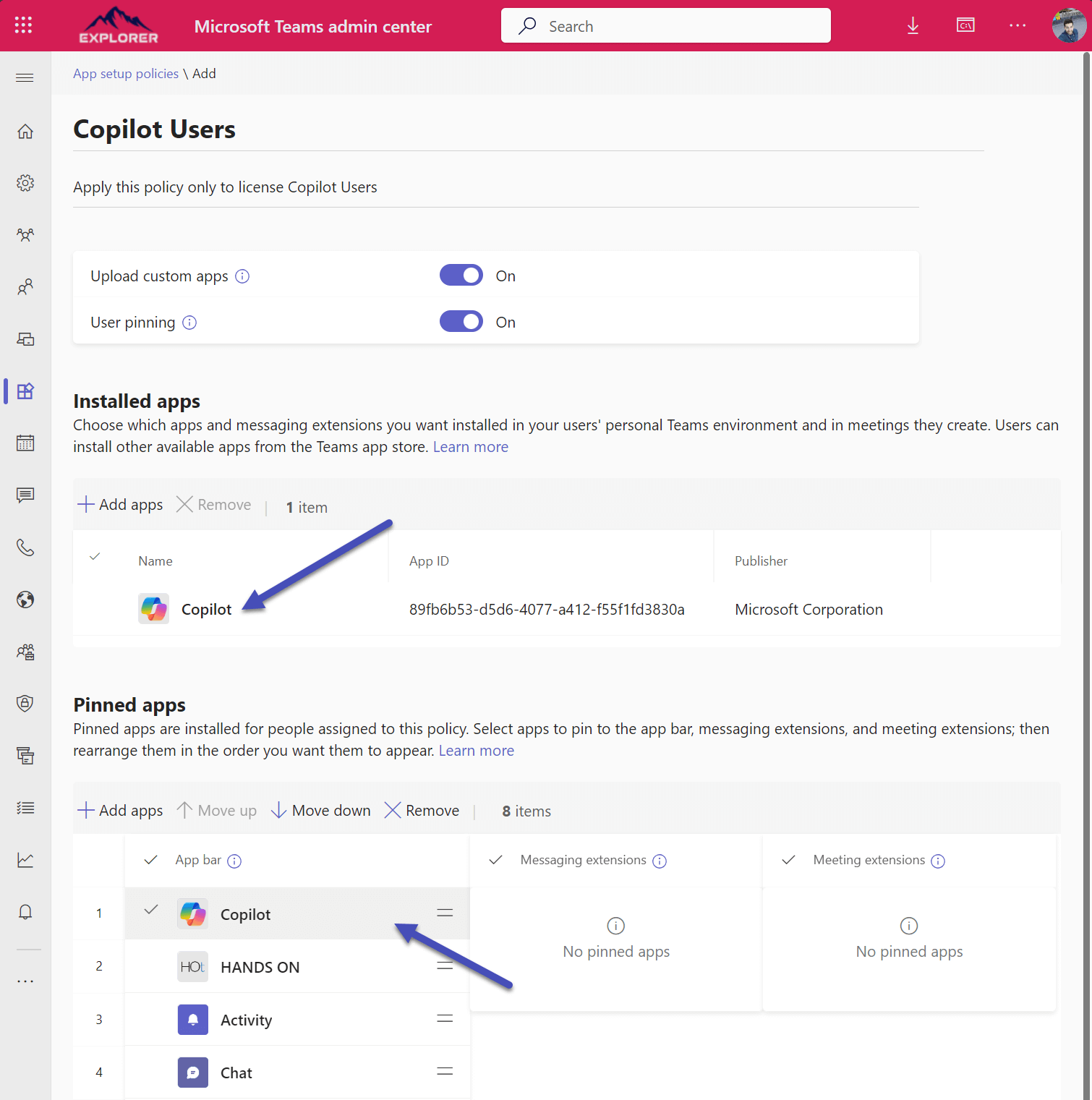Disable the User pinning switch
This screenshot has height=1100, width=1092.
click(x=461, y=321)
